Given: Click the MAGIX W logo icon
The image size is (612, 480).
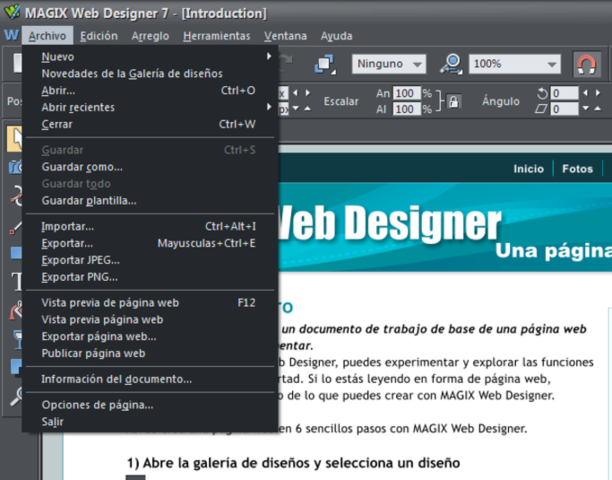Looking at the screenshot, I should click(11, 35).
